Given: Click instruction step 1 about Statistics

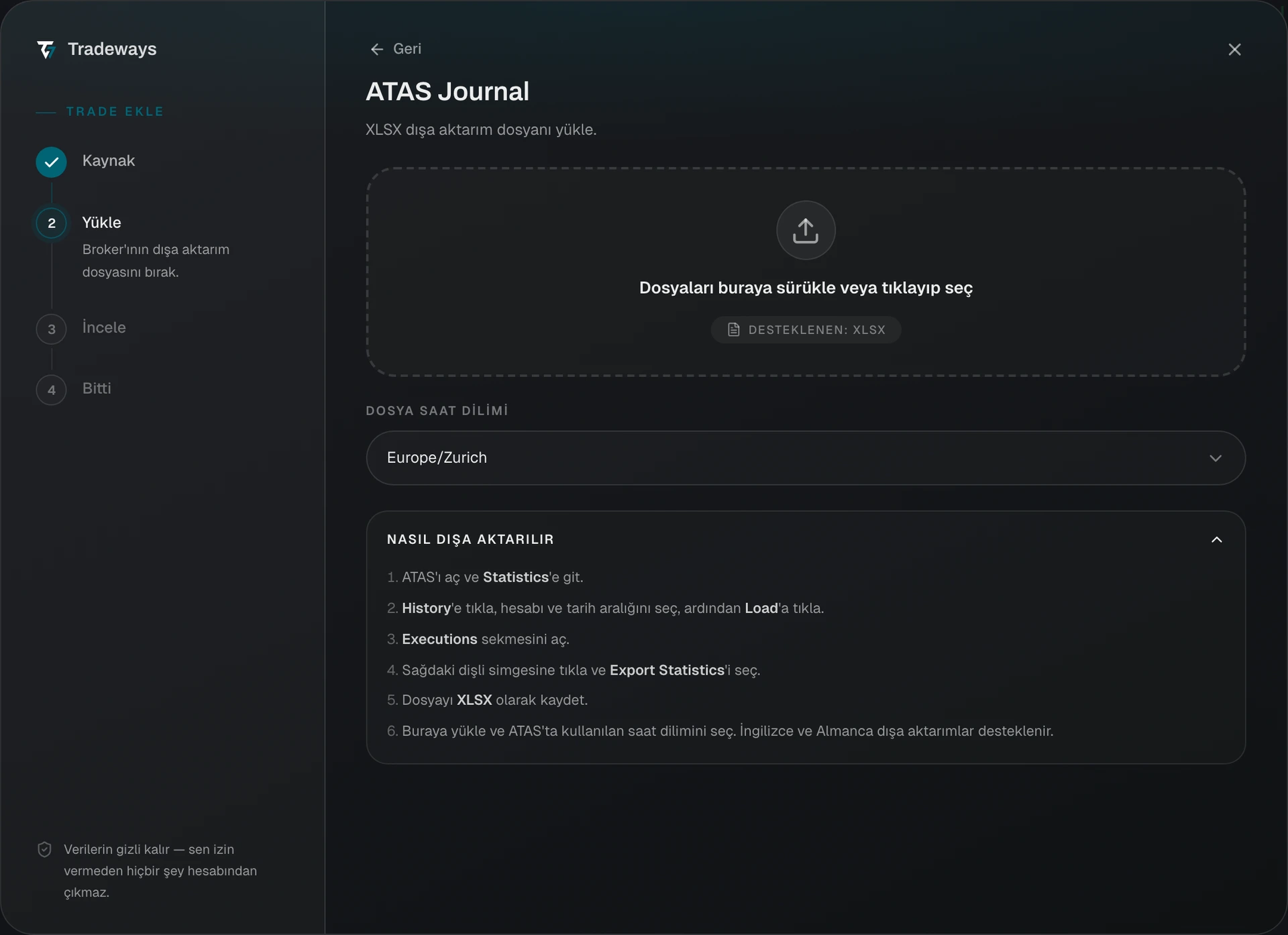Looking at the screenshot, I should click(485, 577).
